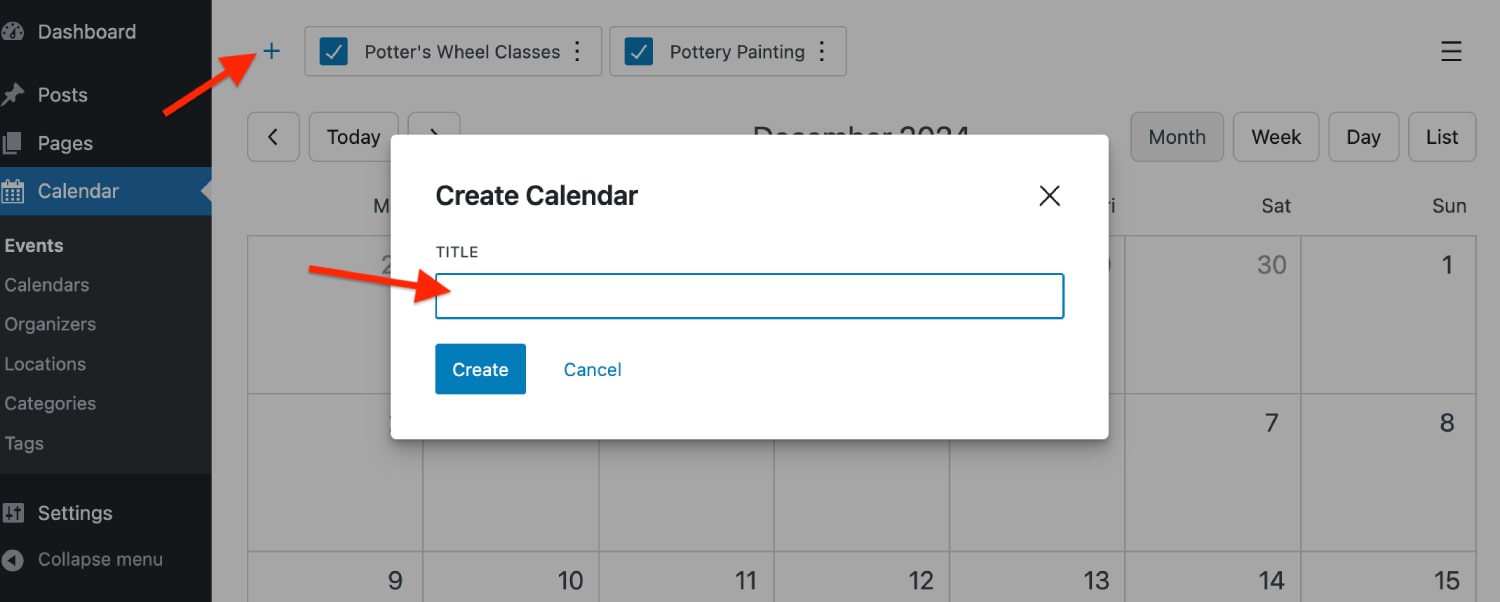Open Organizers submenu item
This screenshot has width=1500, height=602.
coord(50,324)
